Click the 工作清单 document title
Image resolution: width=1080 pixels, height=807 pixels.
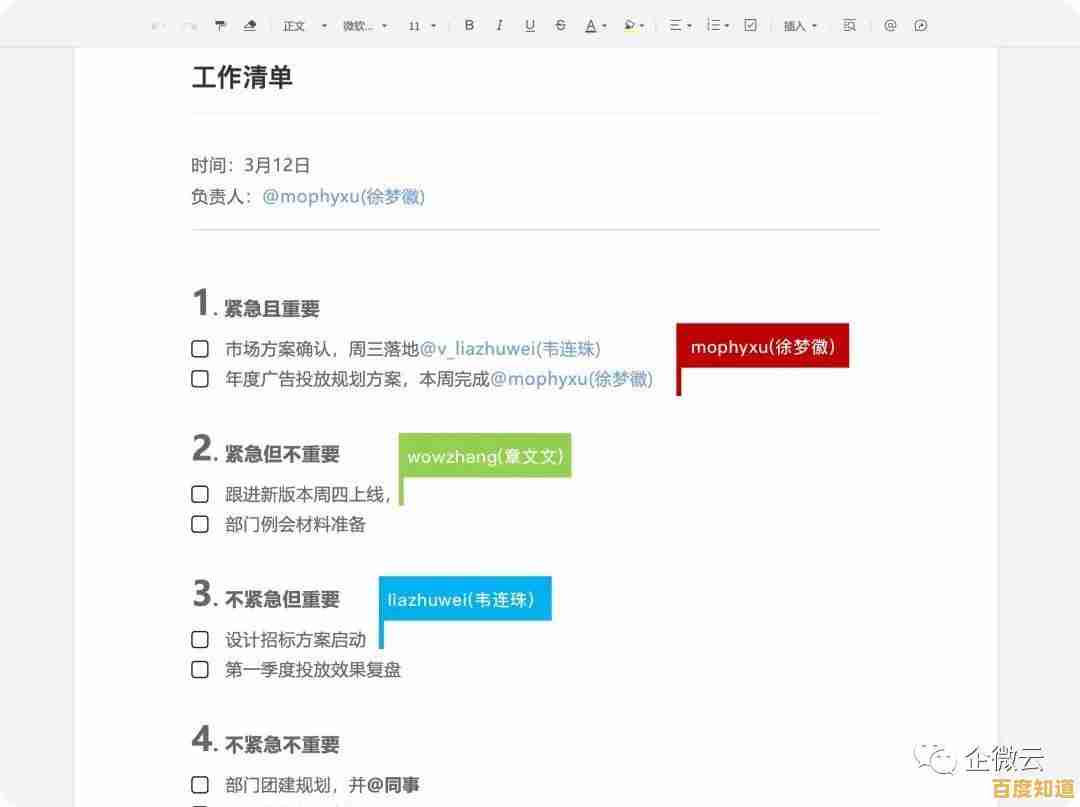(241, 78)
